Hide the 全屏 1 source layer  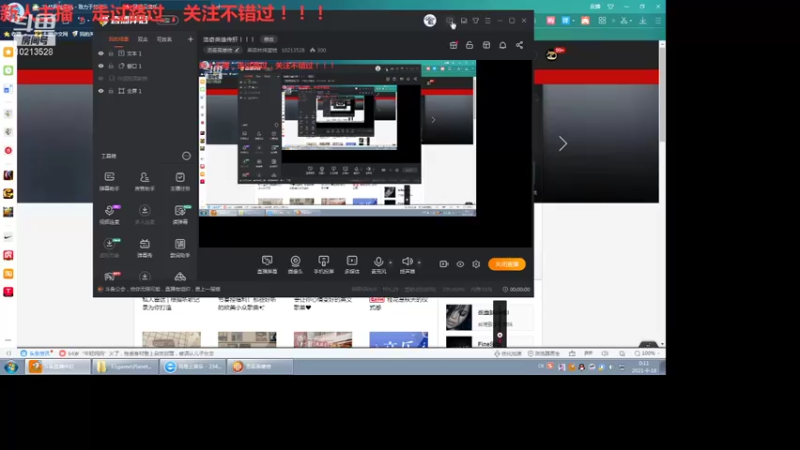[101, 91]
